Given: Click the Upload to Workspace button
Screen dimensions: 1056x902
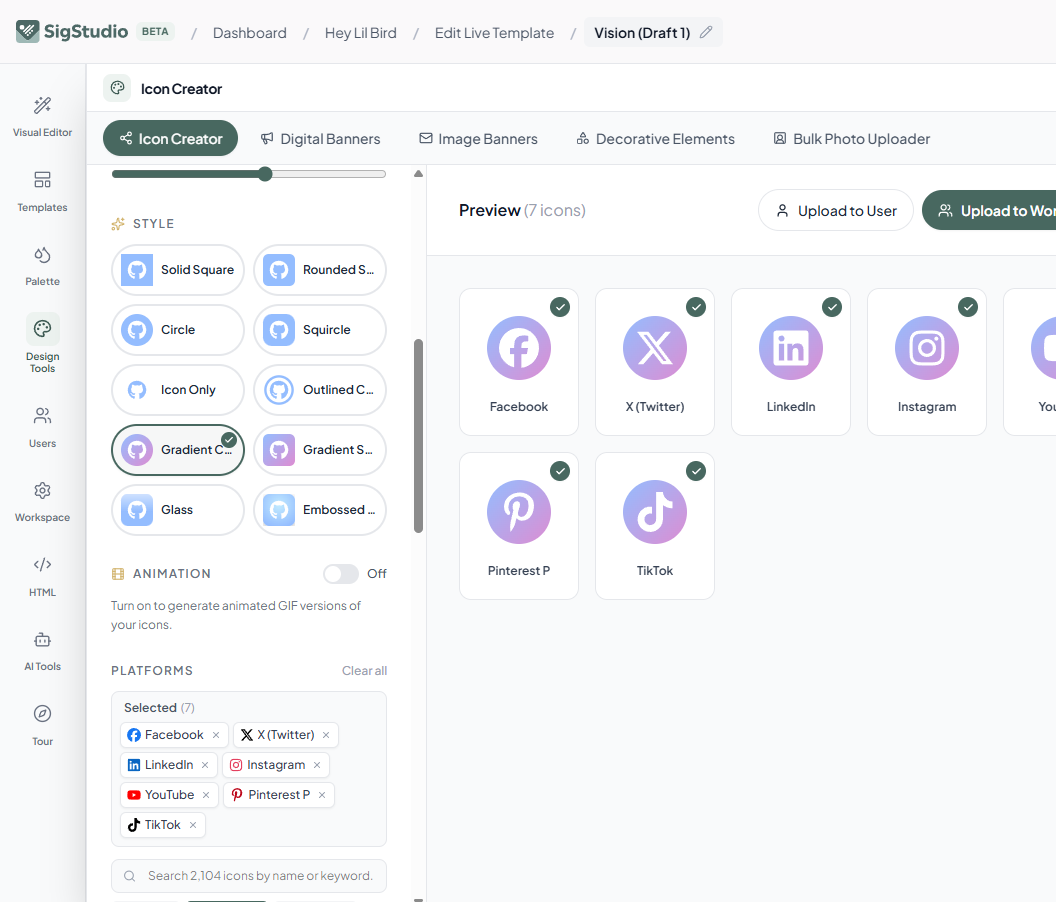Looking at the screenshot, I should [x=989, y=211].
